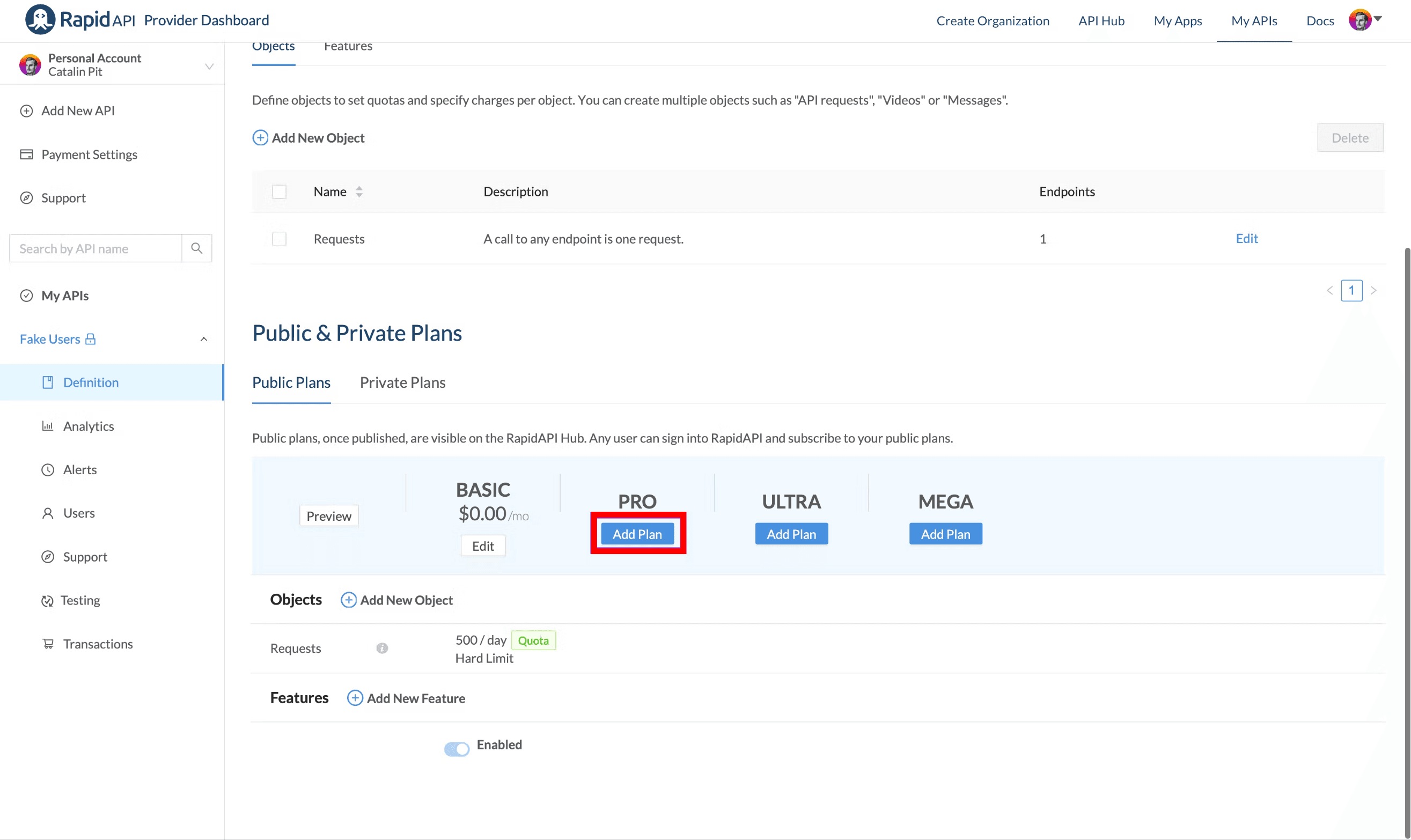This screenshot has width=1411, height=840.
Task: Switch to Private Plans tab
Action: pos(402,382)
